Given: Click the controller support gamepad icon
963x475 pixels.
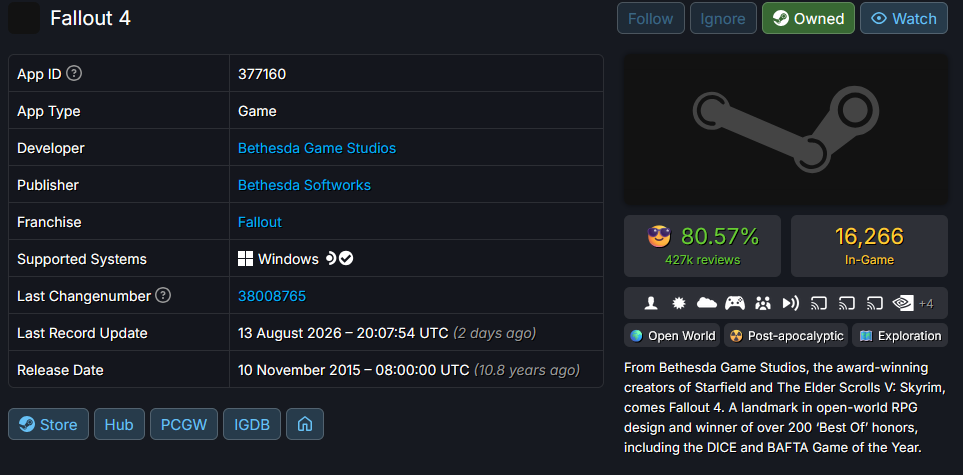Looking at the screenshot, I should click(x=735, y=303).
